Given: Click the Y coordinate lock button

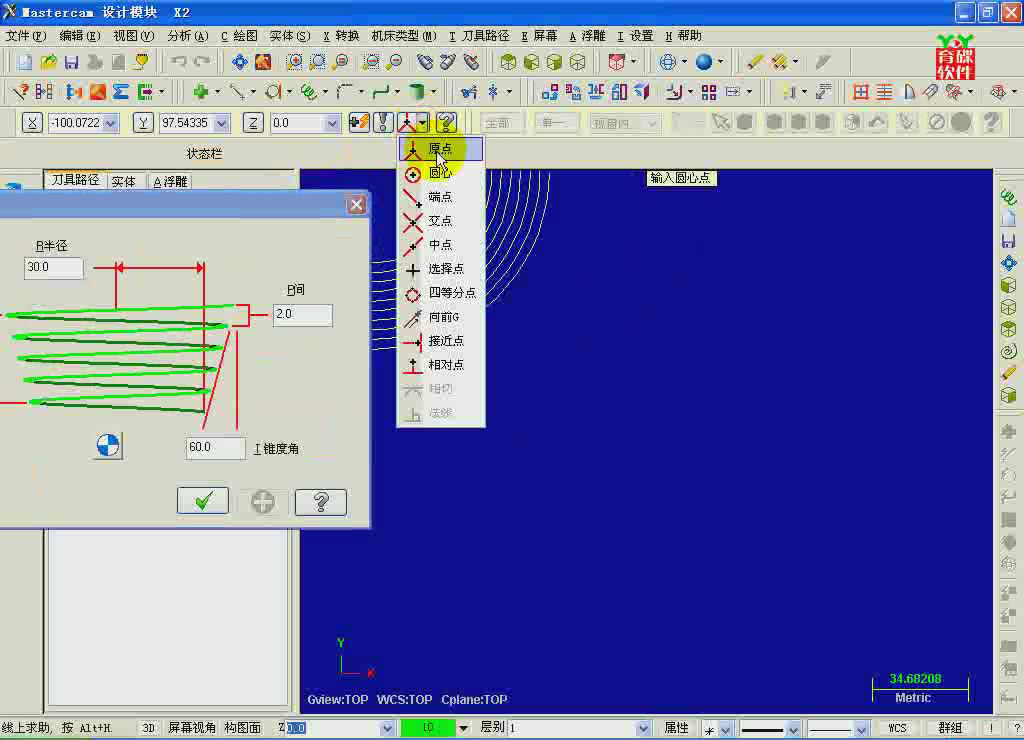Looking at the screenshot, I should click(x=142, y=123).
